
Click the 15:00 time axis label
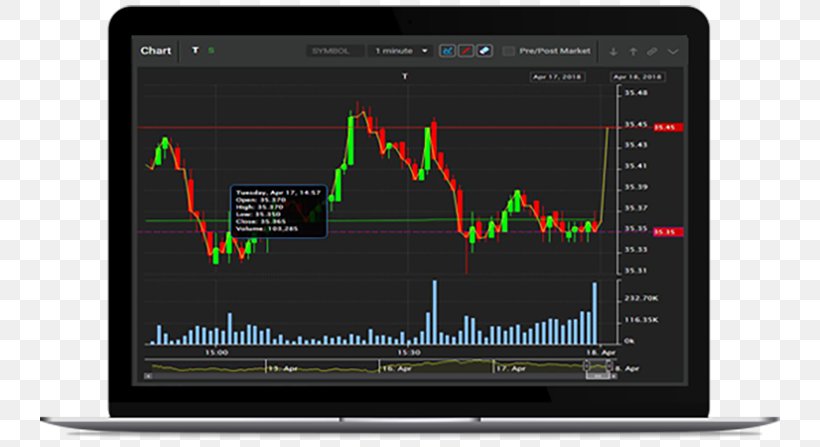(217, 352)
